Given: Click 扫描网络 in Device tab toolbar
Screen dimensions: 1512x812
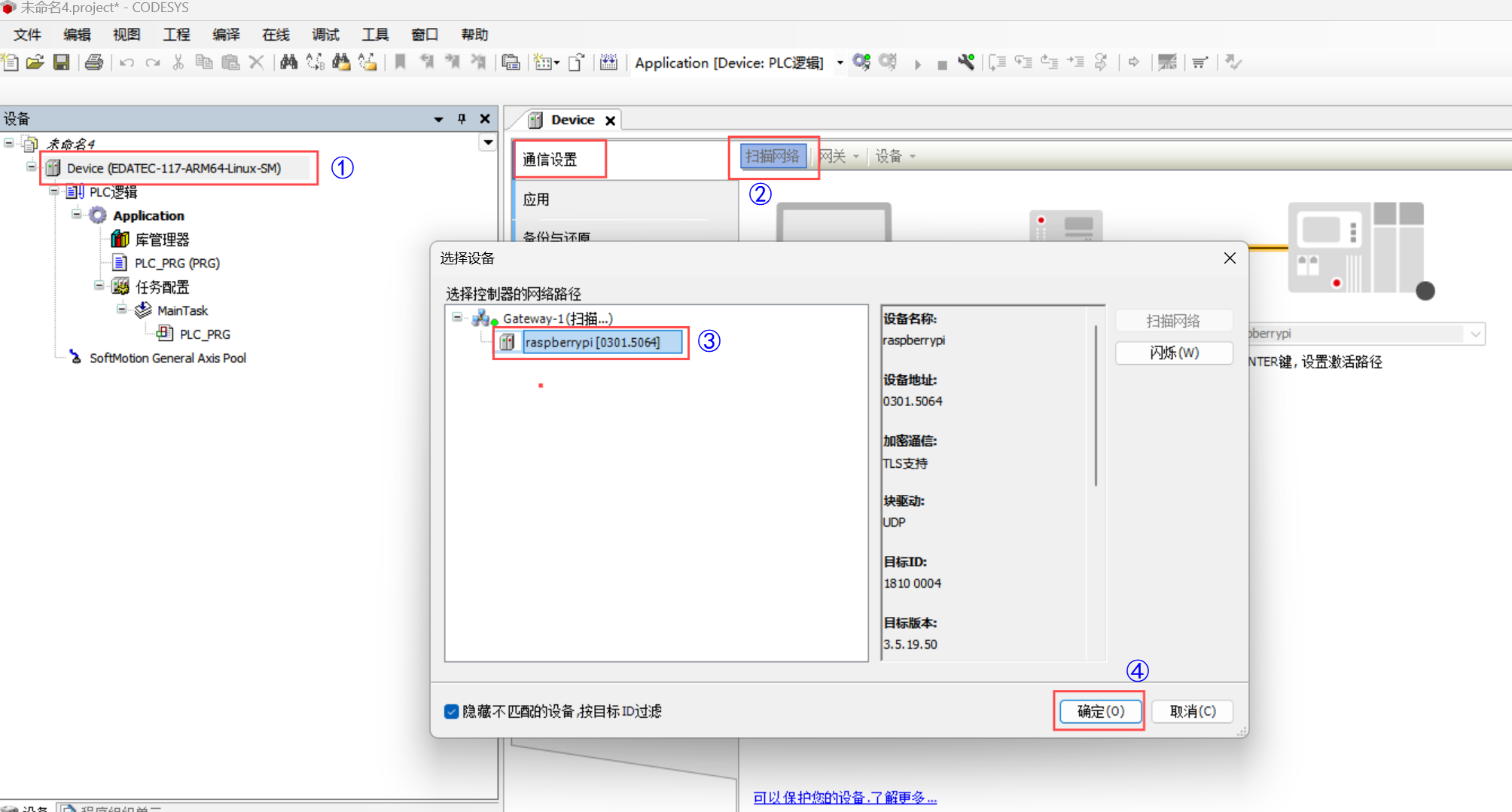Looking at the screenshot, I should click(773, 157).
